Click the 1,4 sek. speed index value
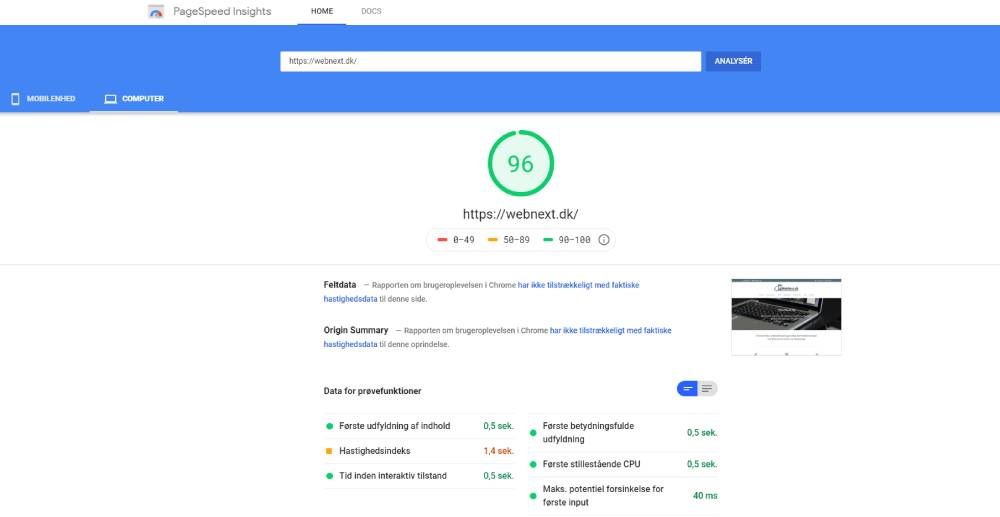Viewport: 1000px width, 517px height. pyautogui.click(x=498, y=451)
